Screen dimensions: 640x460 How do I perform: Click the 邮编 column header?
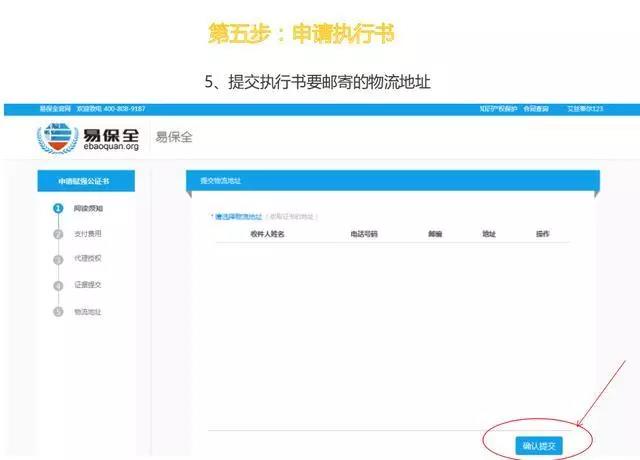pyautogui.click(x=435, y=234)
